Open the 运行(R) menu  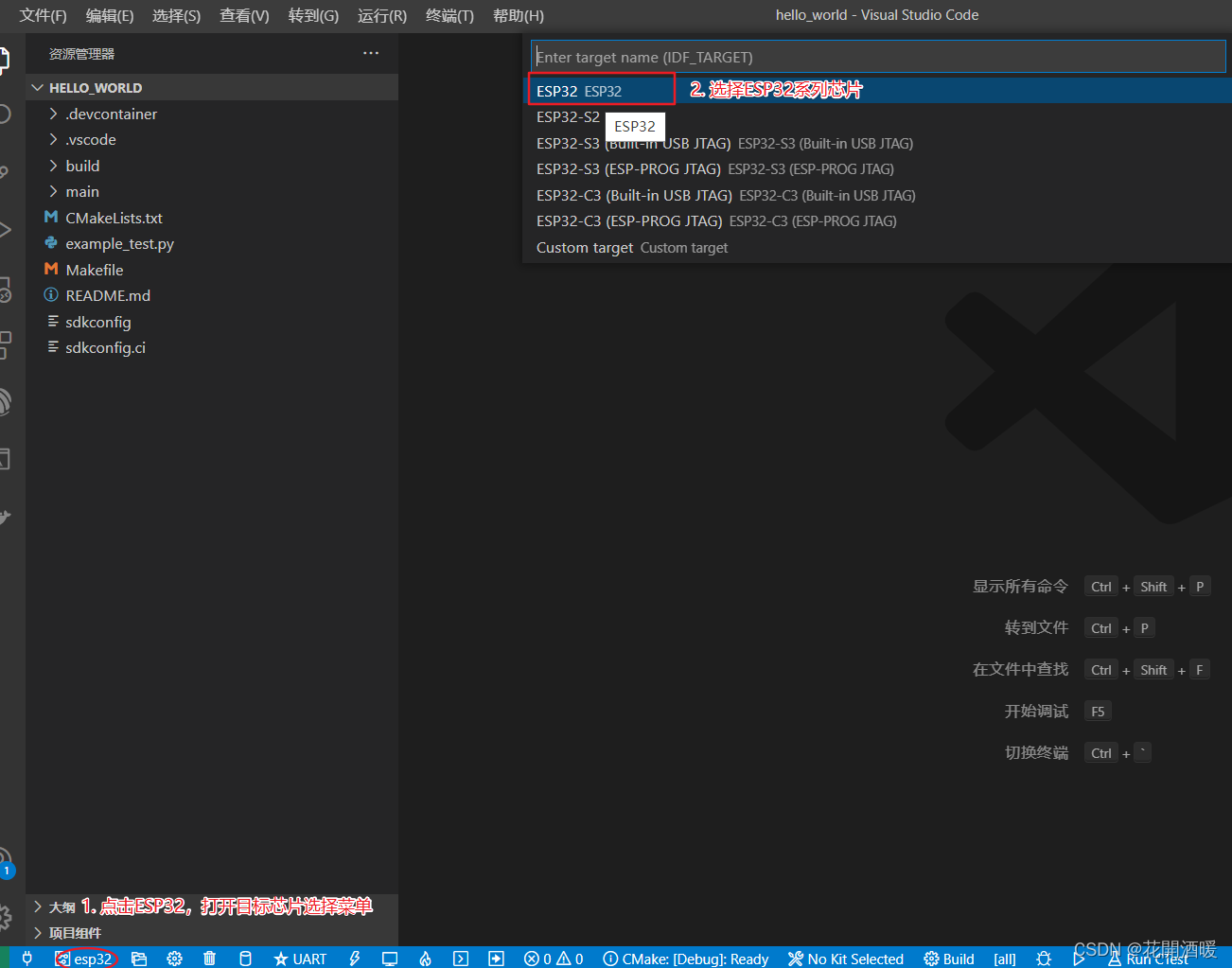382,15
